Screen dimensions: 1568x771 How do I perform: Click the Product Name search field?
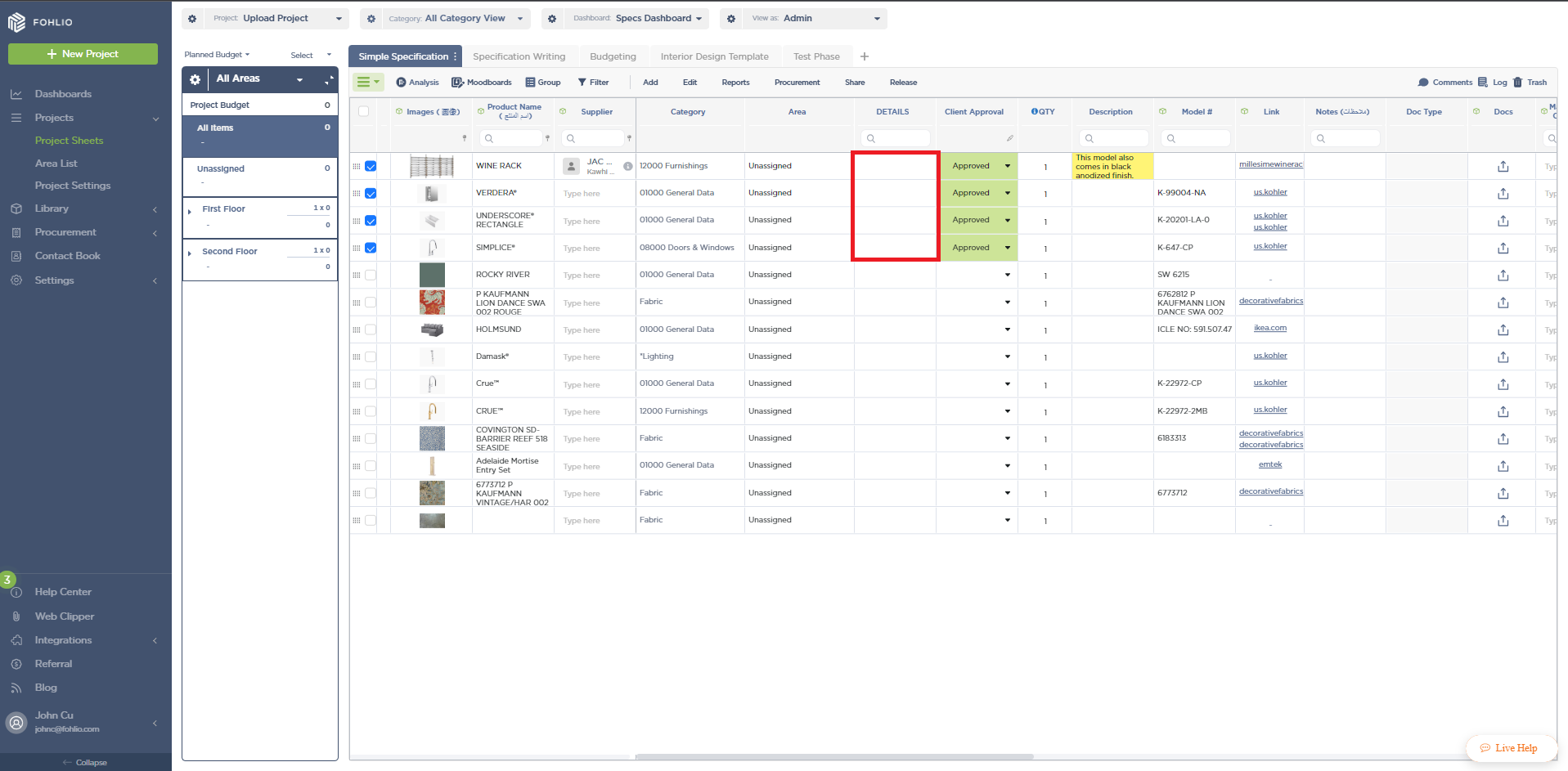tap(511, 139)
